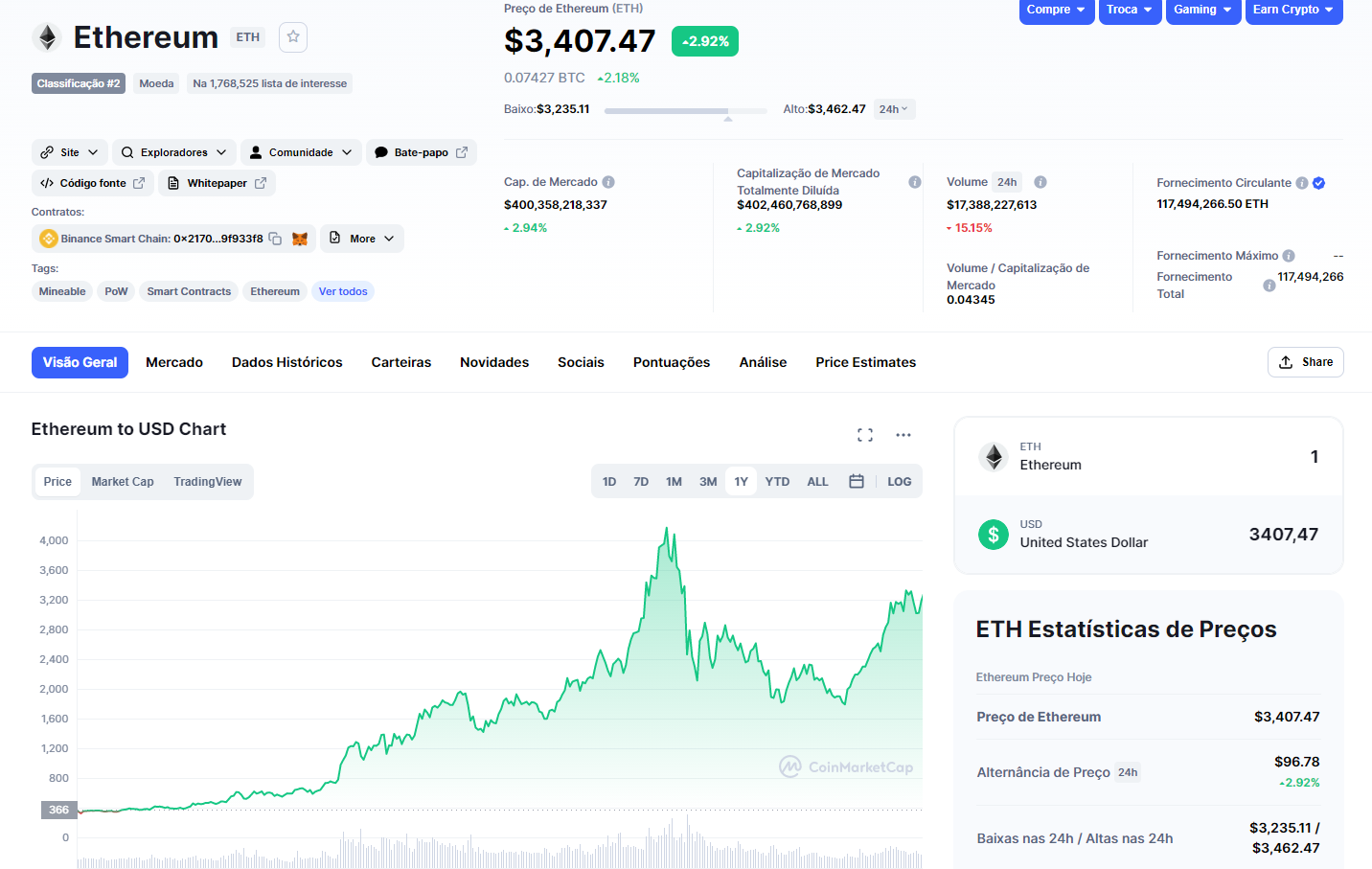1372x869 pixels.
Task: Show info for Fornecimento Máximo
Action: (1289, 256)
